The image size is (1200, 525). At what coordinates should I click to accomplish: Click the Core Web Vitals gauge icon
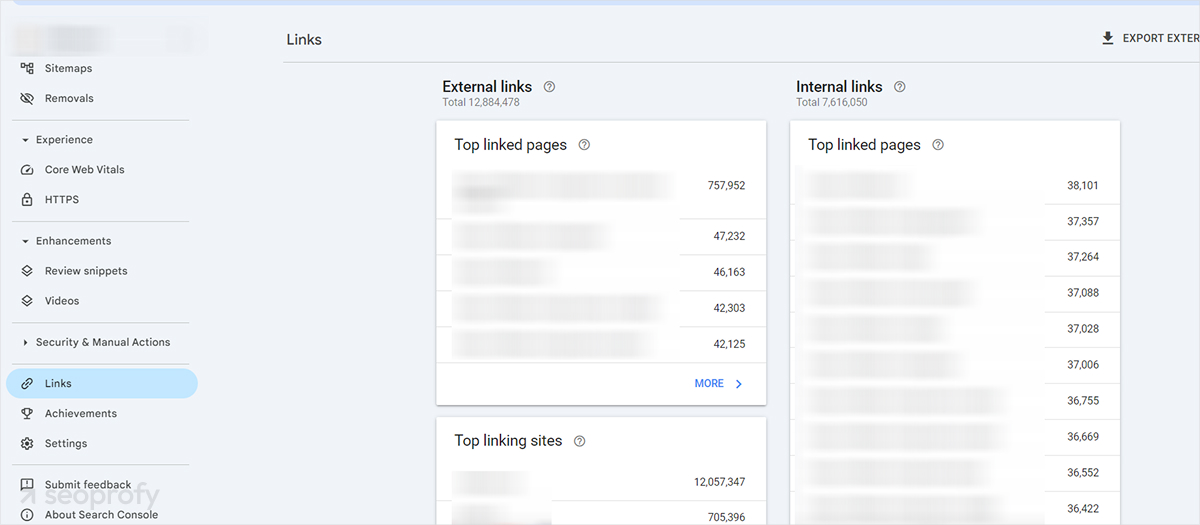point(27,170)
